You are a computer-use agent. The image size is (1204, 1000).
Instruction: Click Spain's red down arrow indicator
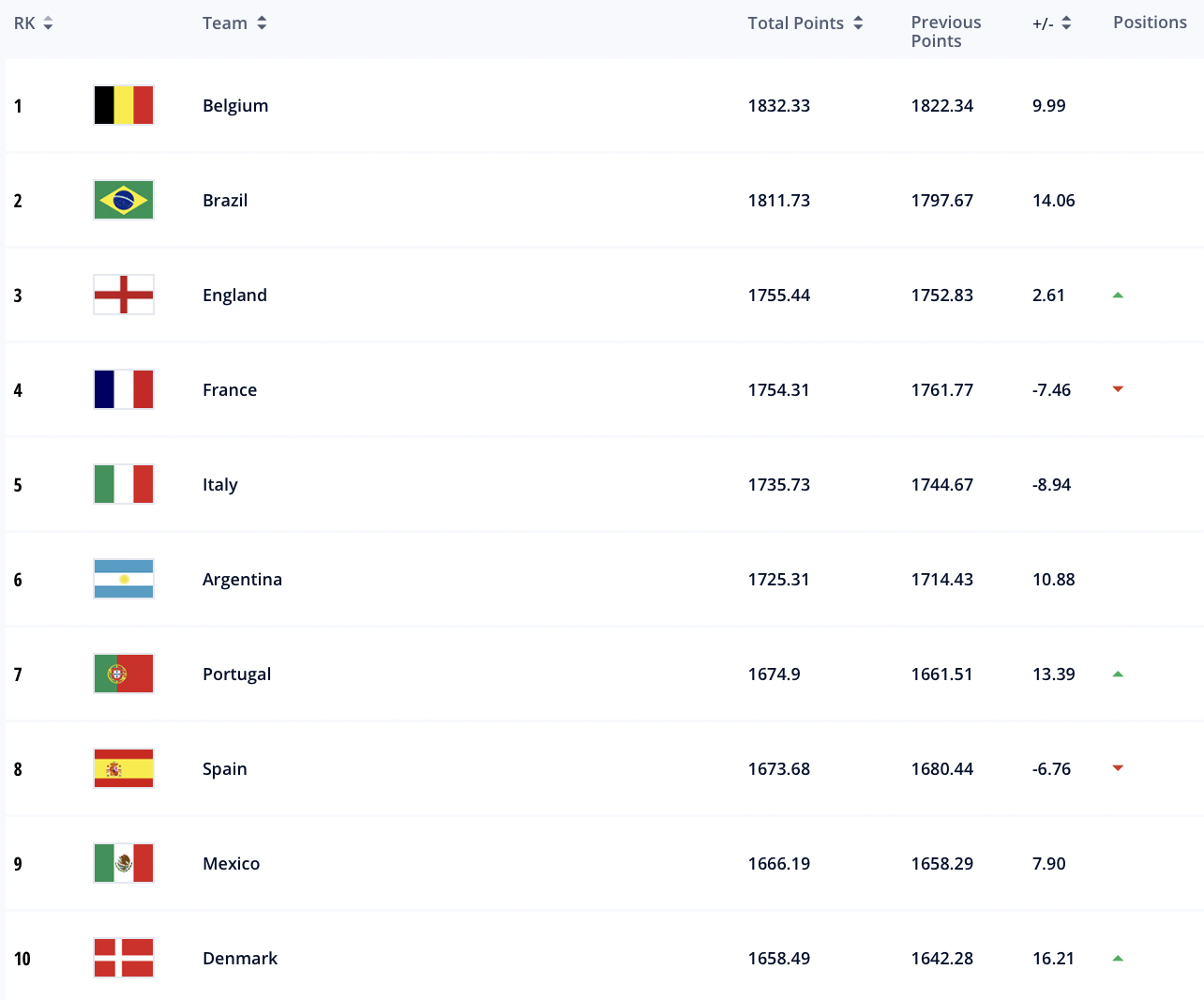[x=1118, y=768]
